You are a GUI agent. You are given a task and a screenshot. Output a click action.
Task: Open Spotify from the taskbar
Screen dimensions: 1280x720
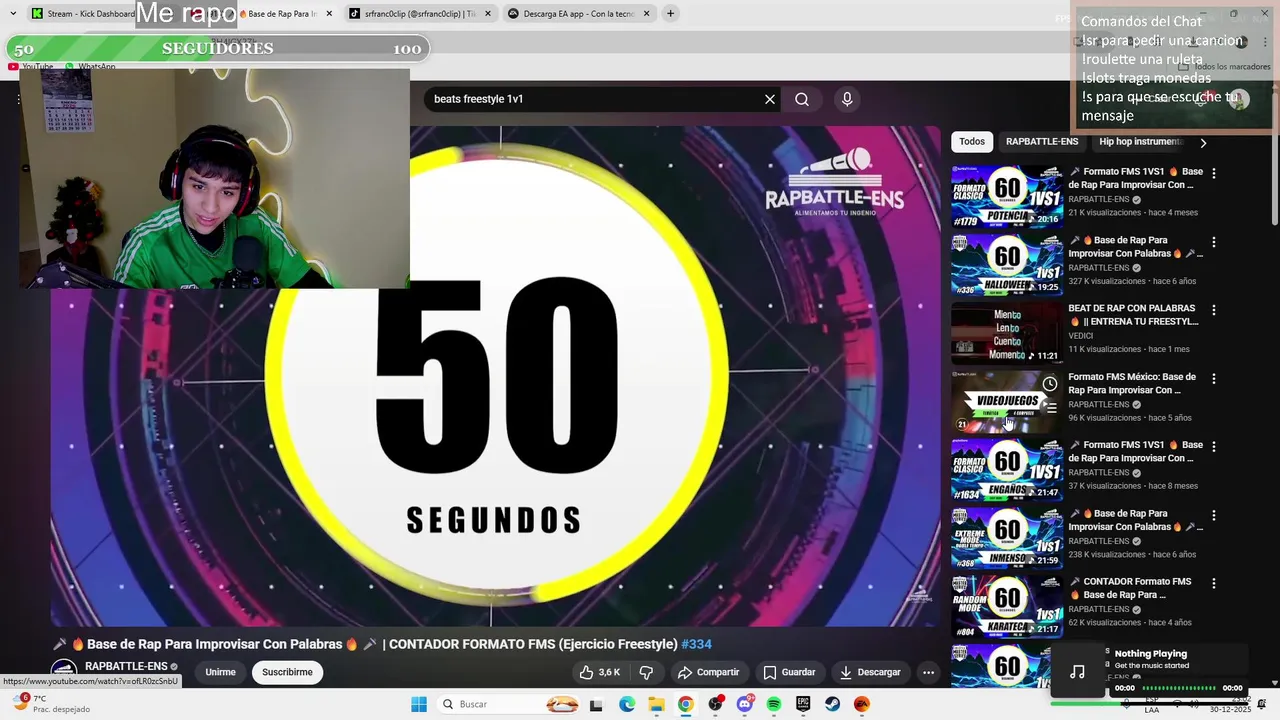tap(773, 704)
